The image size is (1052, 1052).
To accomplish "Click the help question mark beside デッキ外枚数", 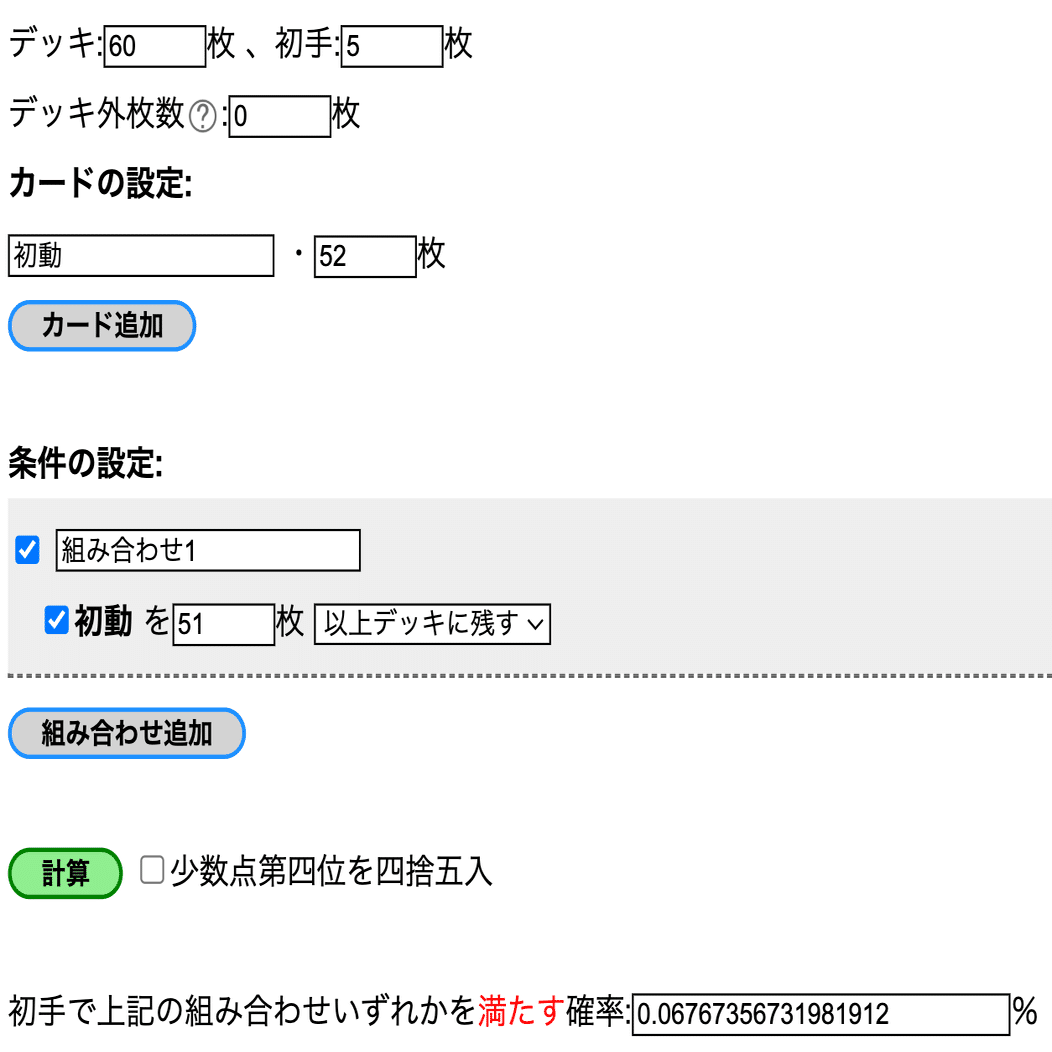I will click(x=203, y=116).
